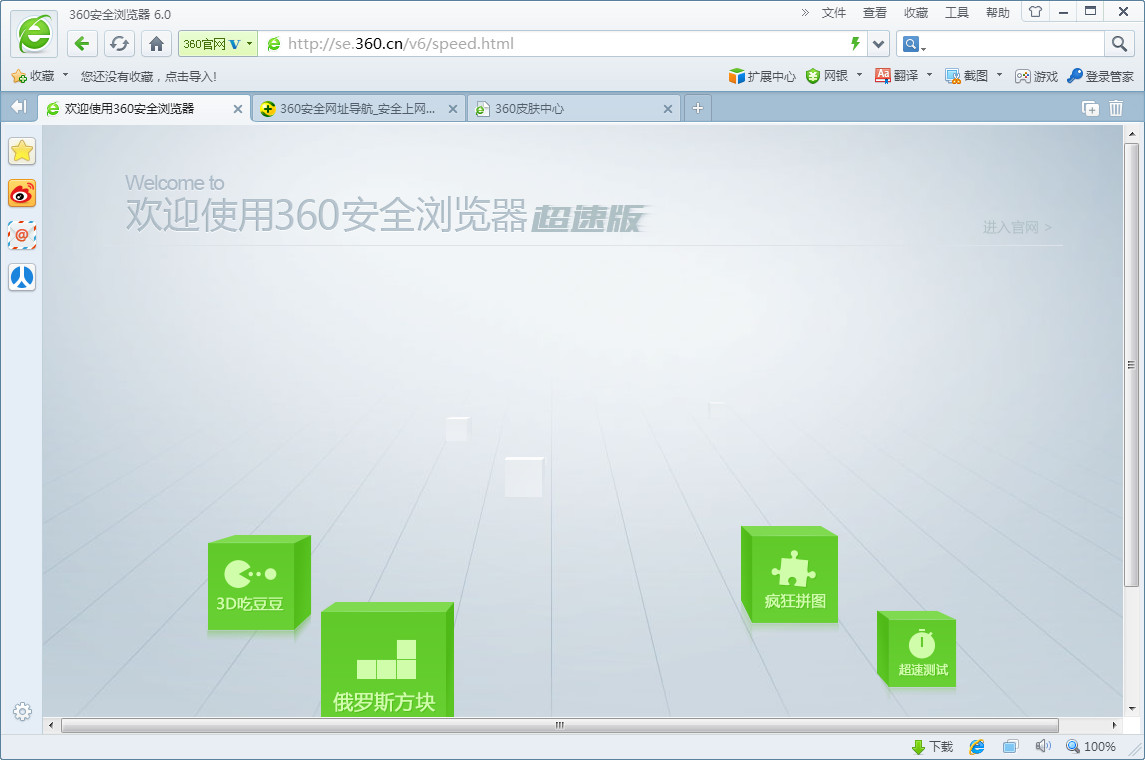This screenshot has width=1145, height=760.
Task: Switch to 360安全网址导航 tab
Action: tap(358, 109)
